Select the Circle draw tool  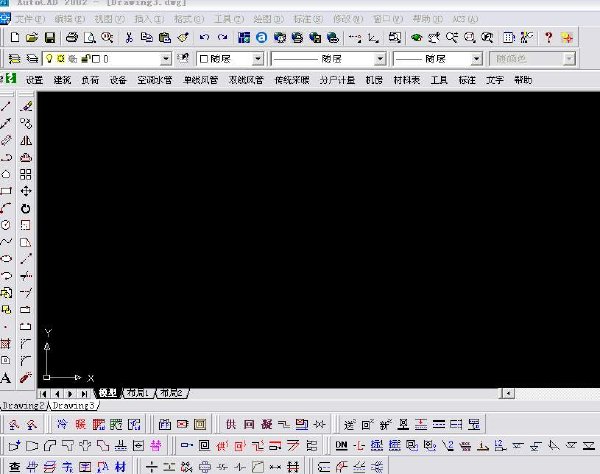click(6, 225)
